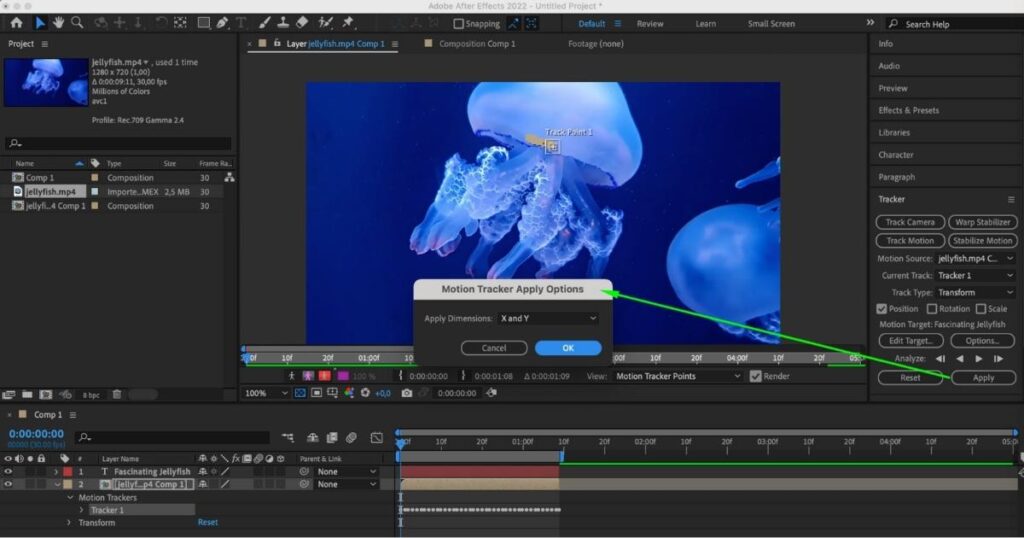Image resolution: width=1024 pixels, height=538 pixels.
Task: Pick the Eraser tool
Action: (x=303, y=23)
